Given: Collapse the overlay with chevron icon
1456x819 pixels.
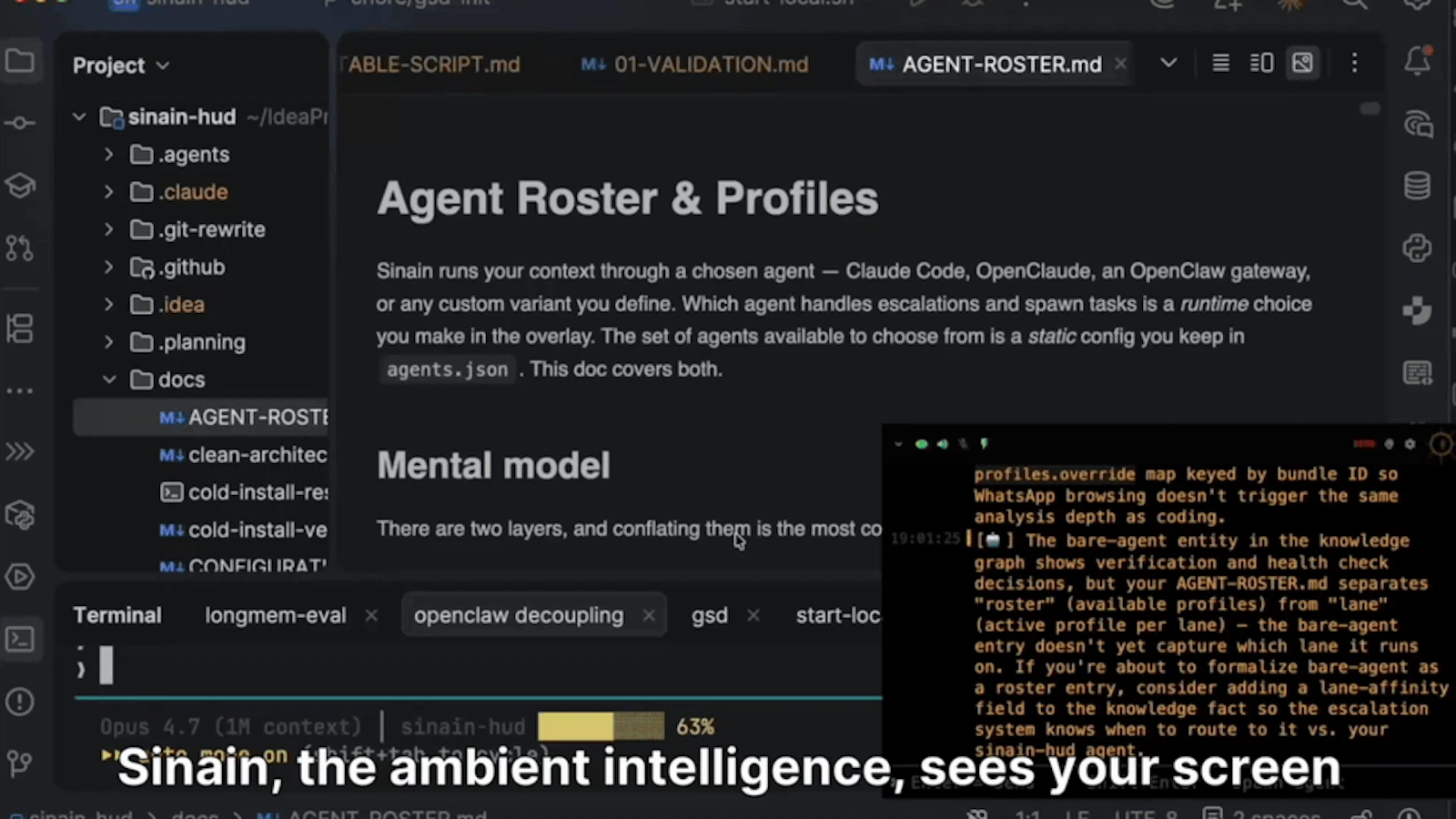Looking at the screenshot, I should pyautogui.click(x=898, y=444).
